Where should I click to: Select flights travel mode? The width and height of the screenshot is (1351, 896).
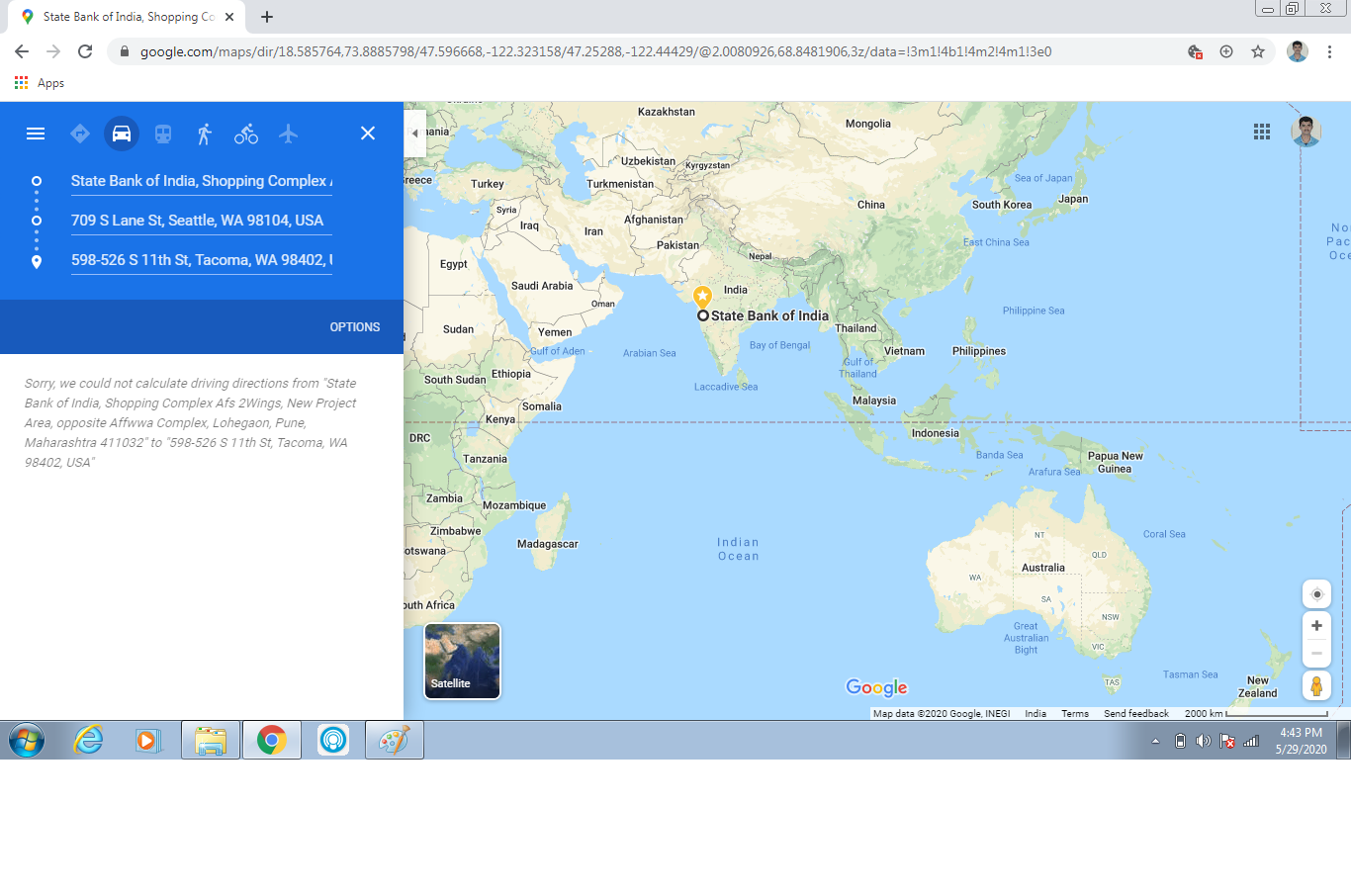[x=288, y=134]
